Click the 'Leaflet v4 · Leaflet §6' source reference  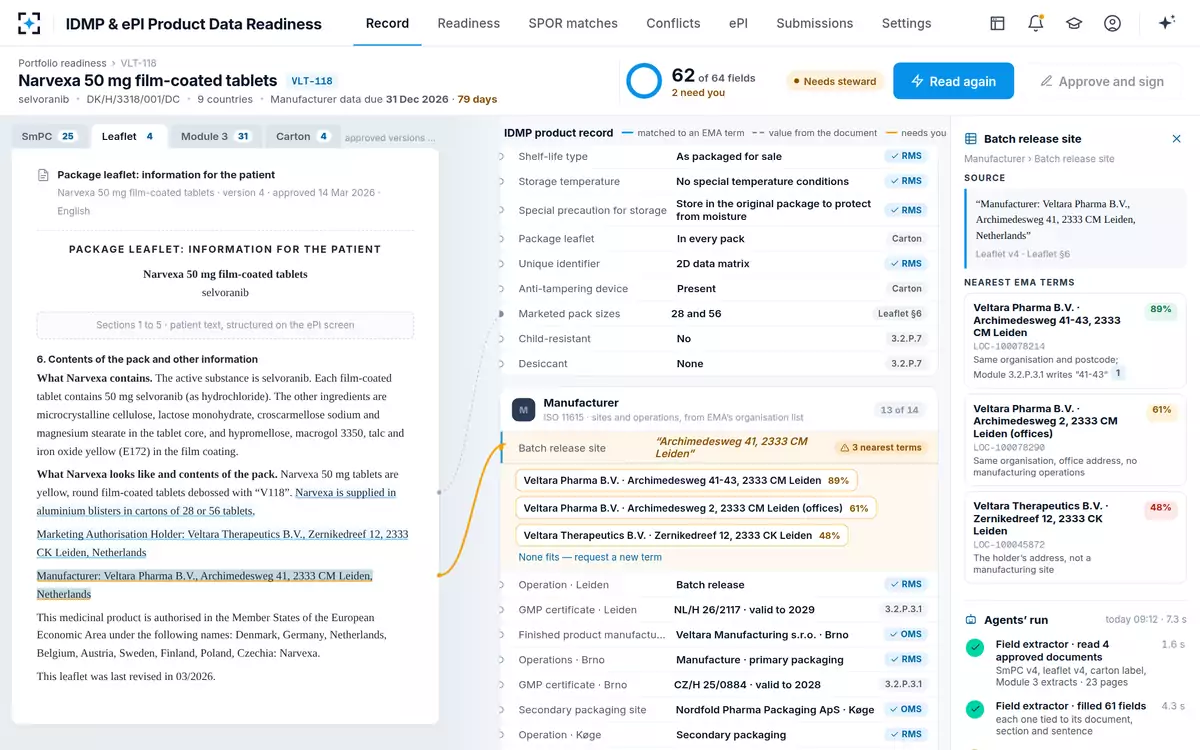(x=1023, y=255)
